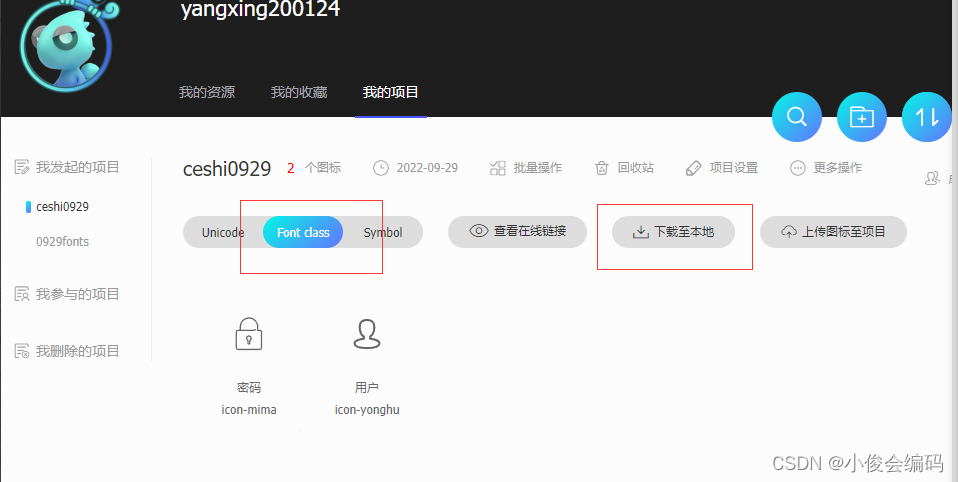
Task: Click the clock icon beside the date
Action: pyautogui.click(x=381, y=168)
